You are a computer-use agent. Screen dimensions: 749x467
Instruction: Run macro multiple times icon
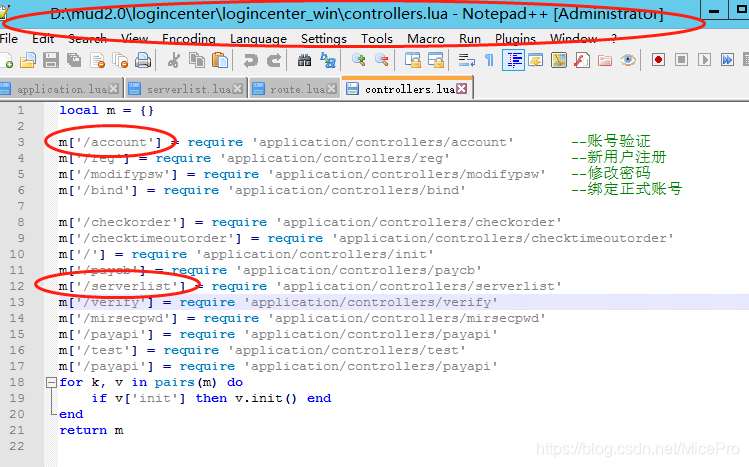(727, 60)
